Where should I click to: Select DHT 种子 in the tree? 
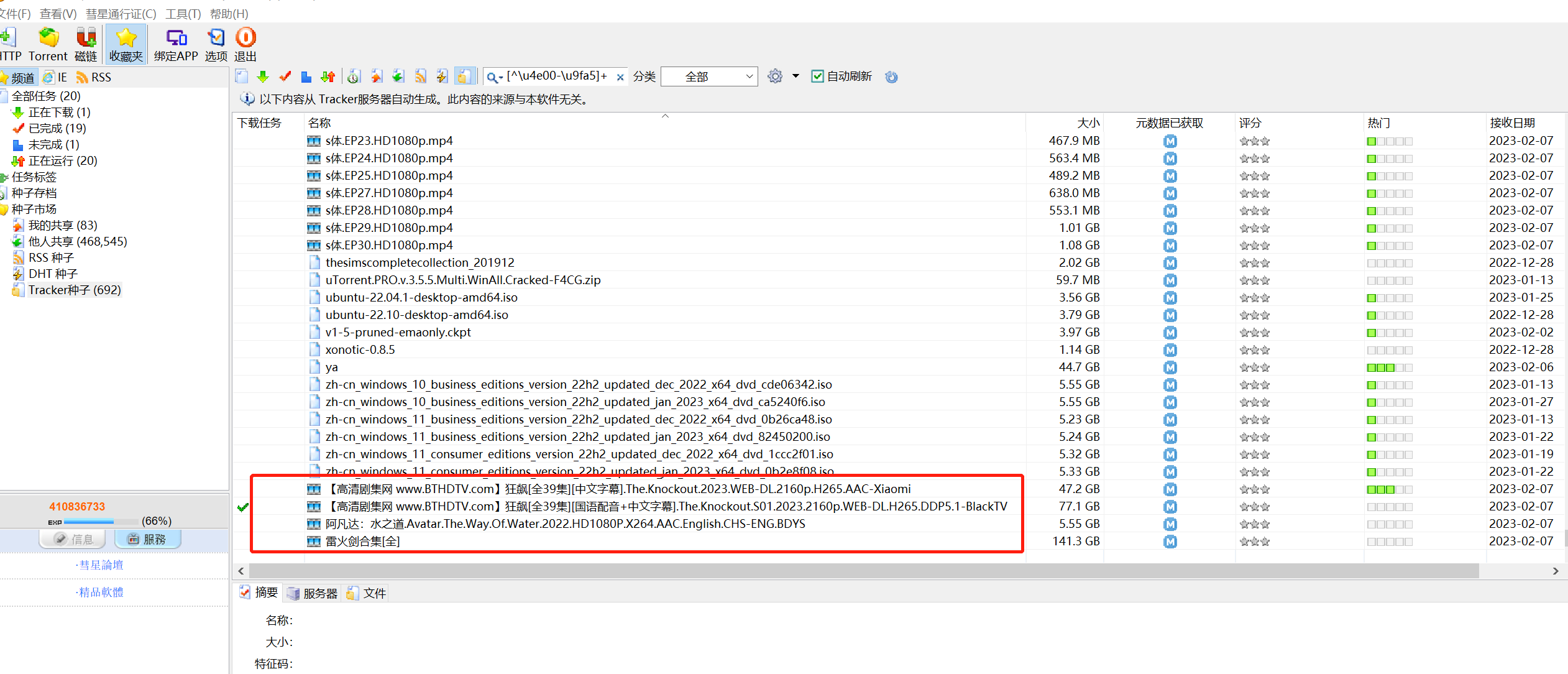[x=53, y=274]
